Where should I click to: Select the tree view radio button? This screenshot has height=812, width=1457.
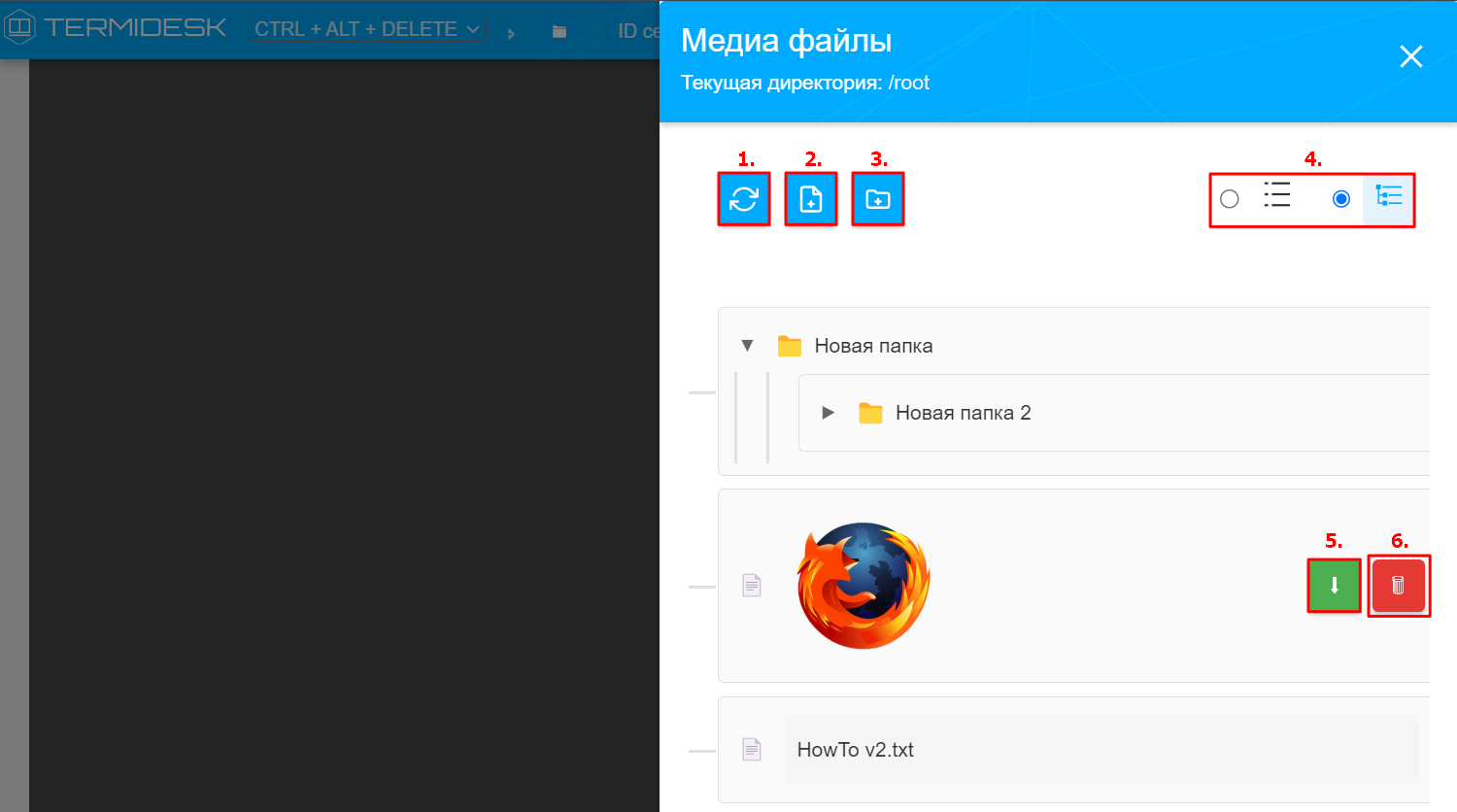tap(1341, 199)
